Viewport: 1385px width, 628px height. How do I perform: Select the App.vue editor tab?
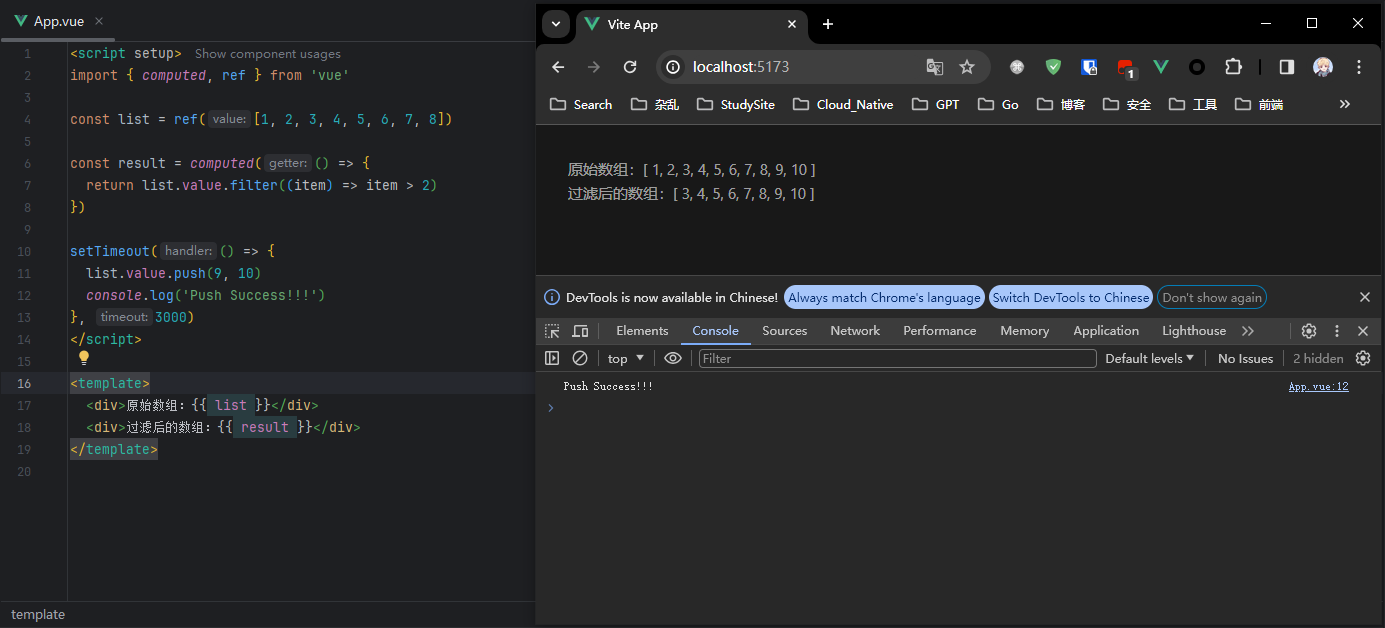58,21
